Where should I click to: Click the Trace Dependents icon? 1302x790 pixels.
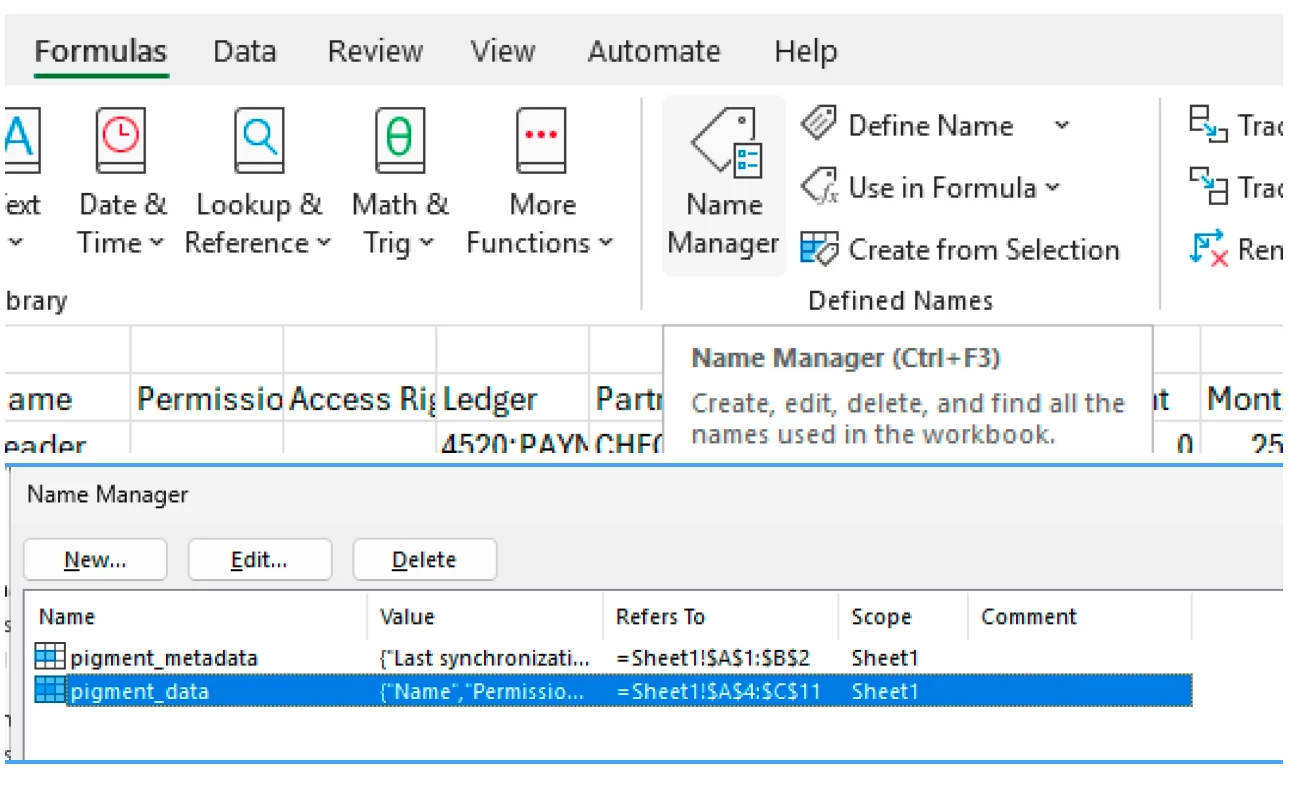pos(1208,187)
